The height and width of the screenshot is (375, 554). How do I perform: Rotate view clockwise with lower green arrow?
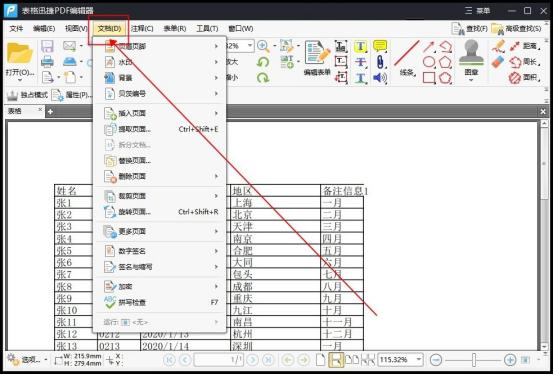(x=263, y=77)
